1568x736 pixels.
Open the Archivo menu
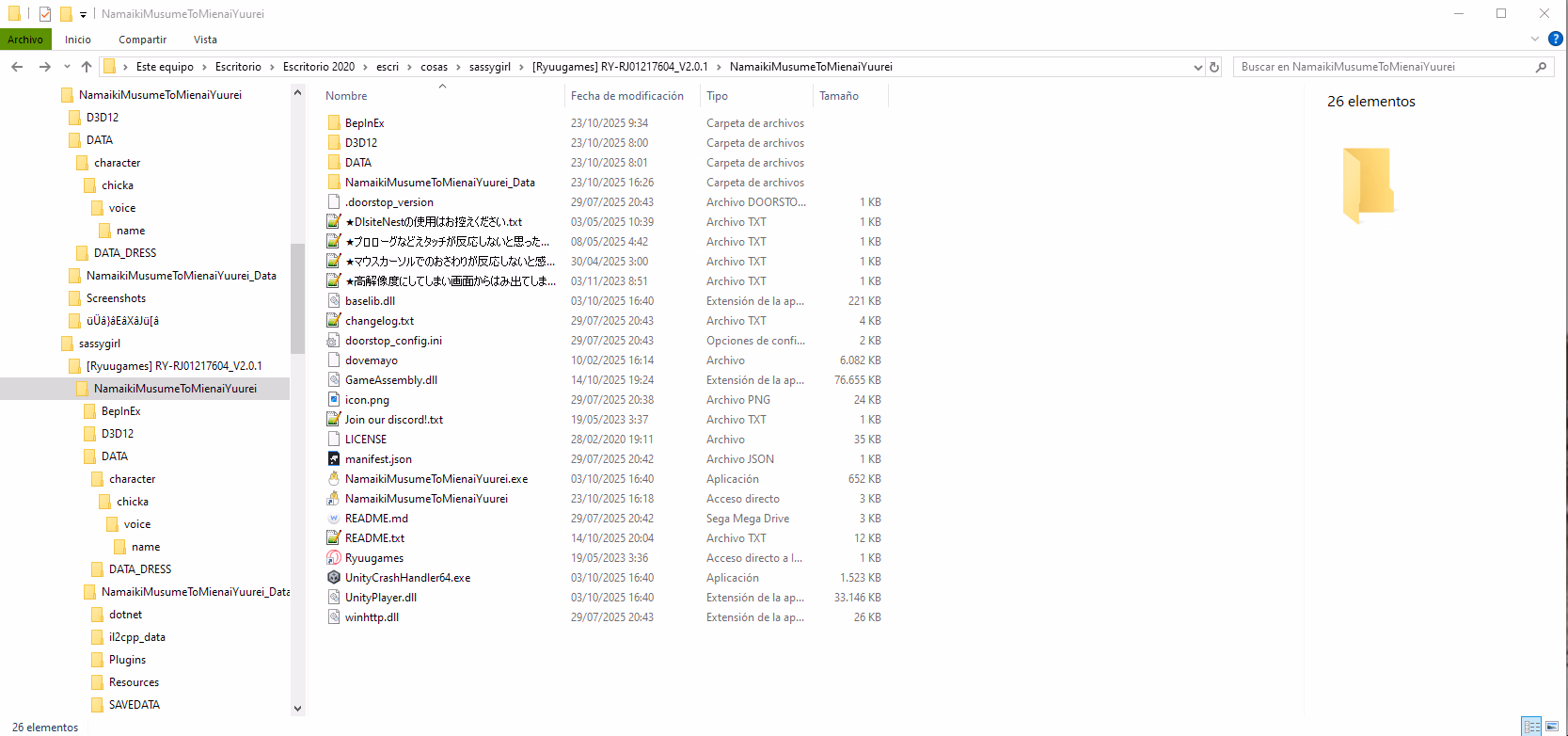click(25, 40)
